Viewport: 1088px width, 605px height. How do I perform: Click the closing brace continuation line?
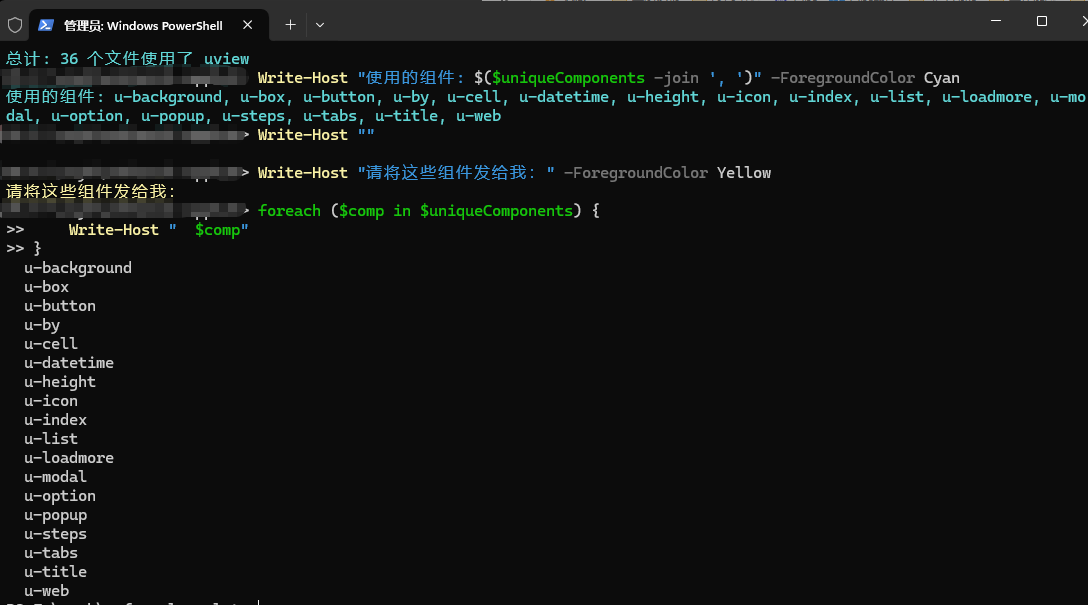pos(24,248)
